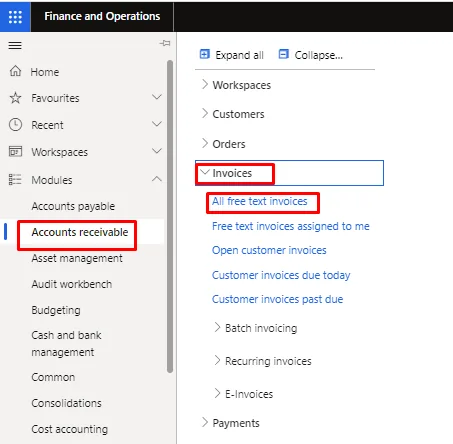
Task: Expand the Workspaces chevron in sidebar
Action: click(157, 151)
